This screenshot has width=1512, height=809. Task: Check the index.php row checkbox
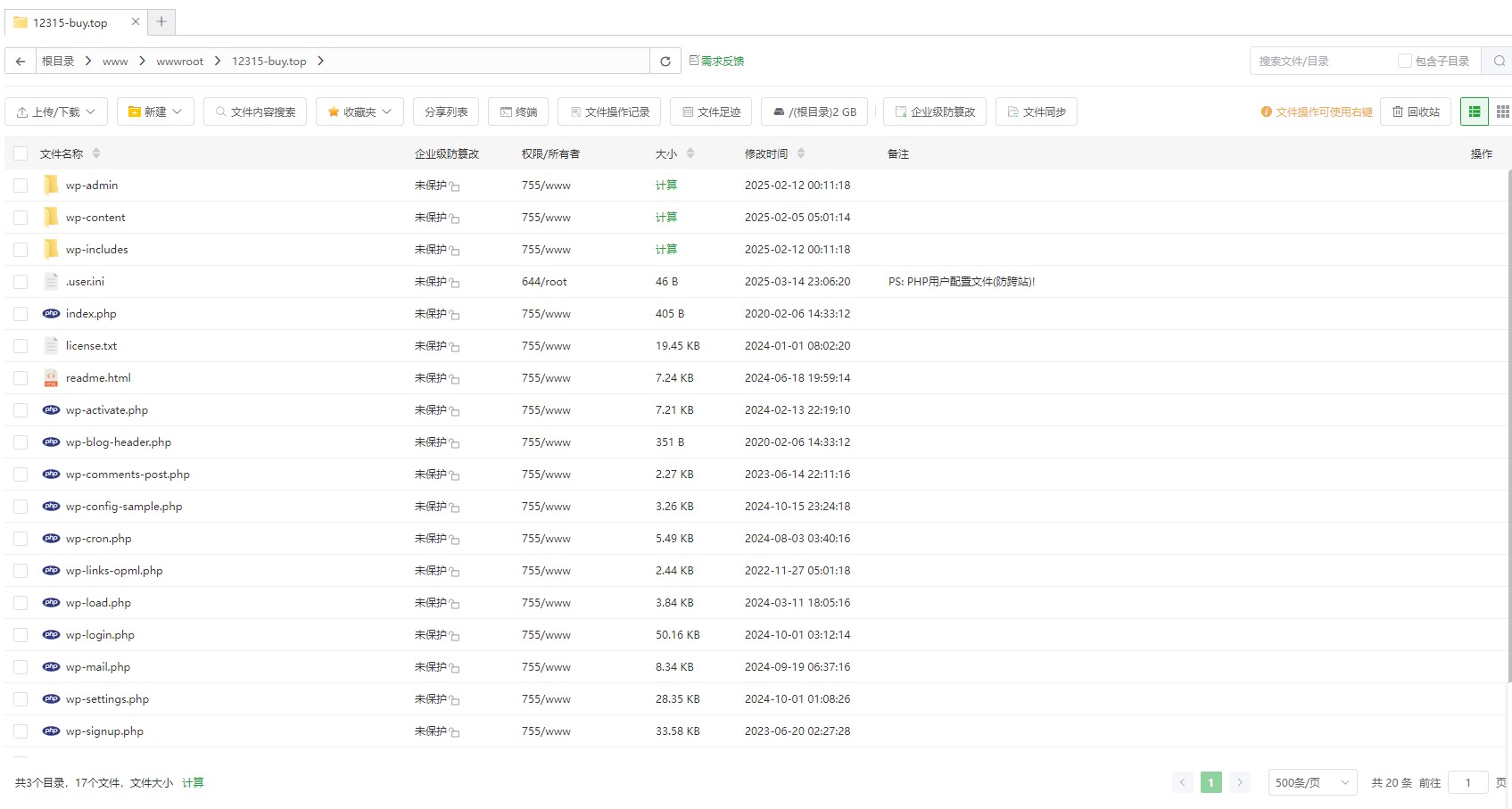tap(21, 314)
